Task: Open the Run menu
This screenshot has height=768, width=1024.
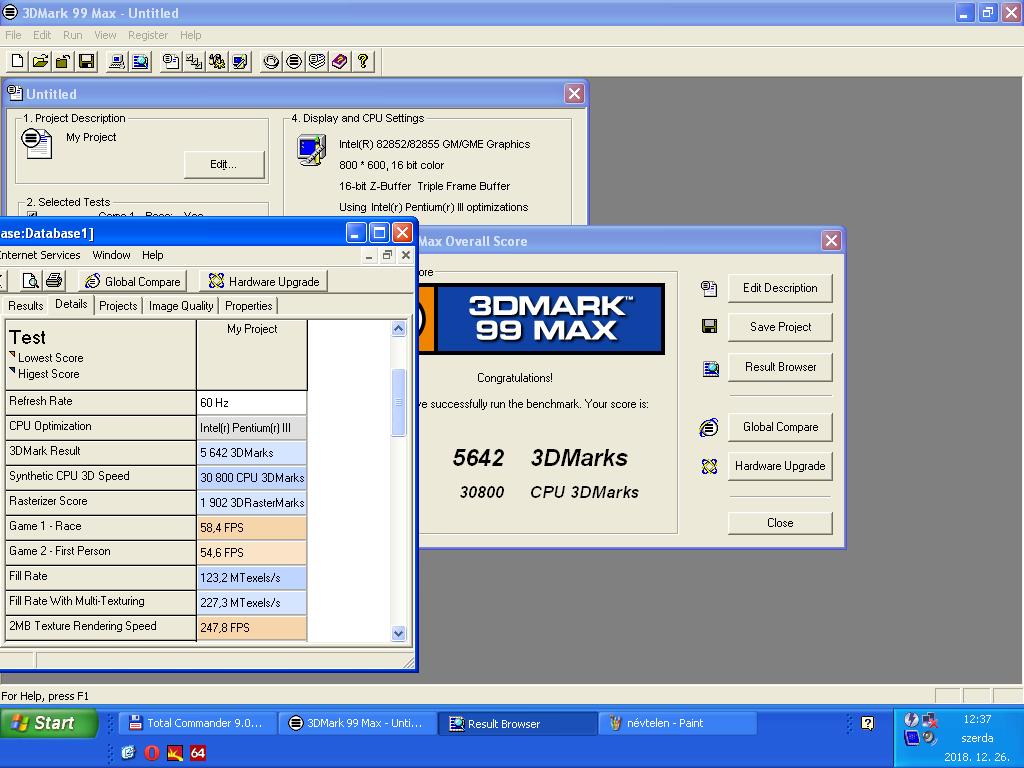Action: pos(72,35)
